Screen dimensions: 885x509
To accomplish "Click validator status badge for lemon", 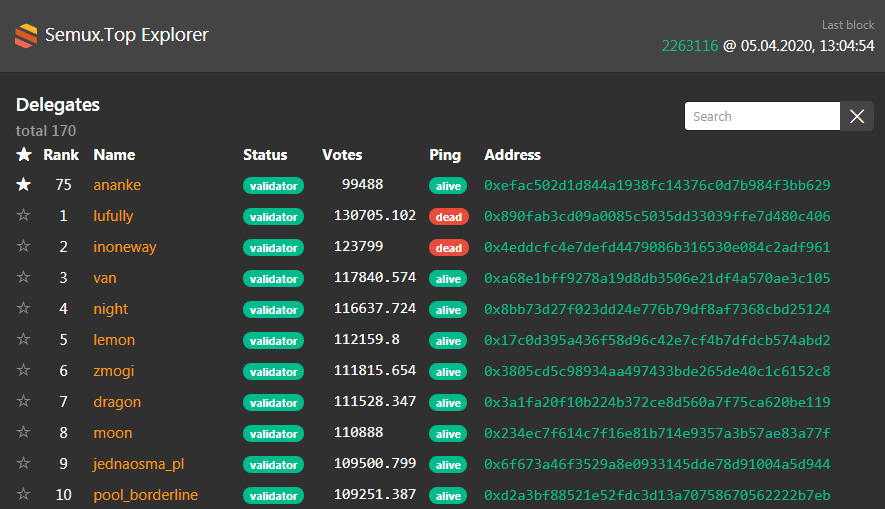I will tap(274, 341).
